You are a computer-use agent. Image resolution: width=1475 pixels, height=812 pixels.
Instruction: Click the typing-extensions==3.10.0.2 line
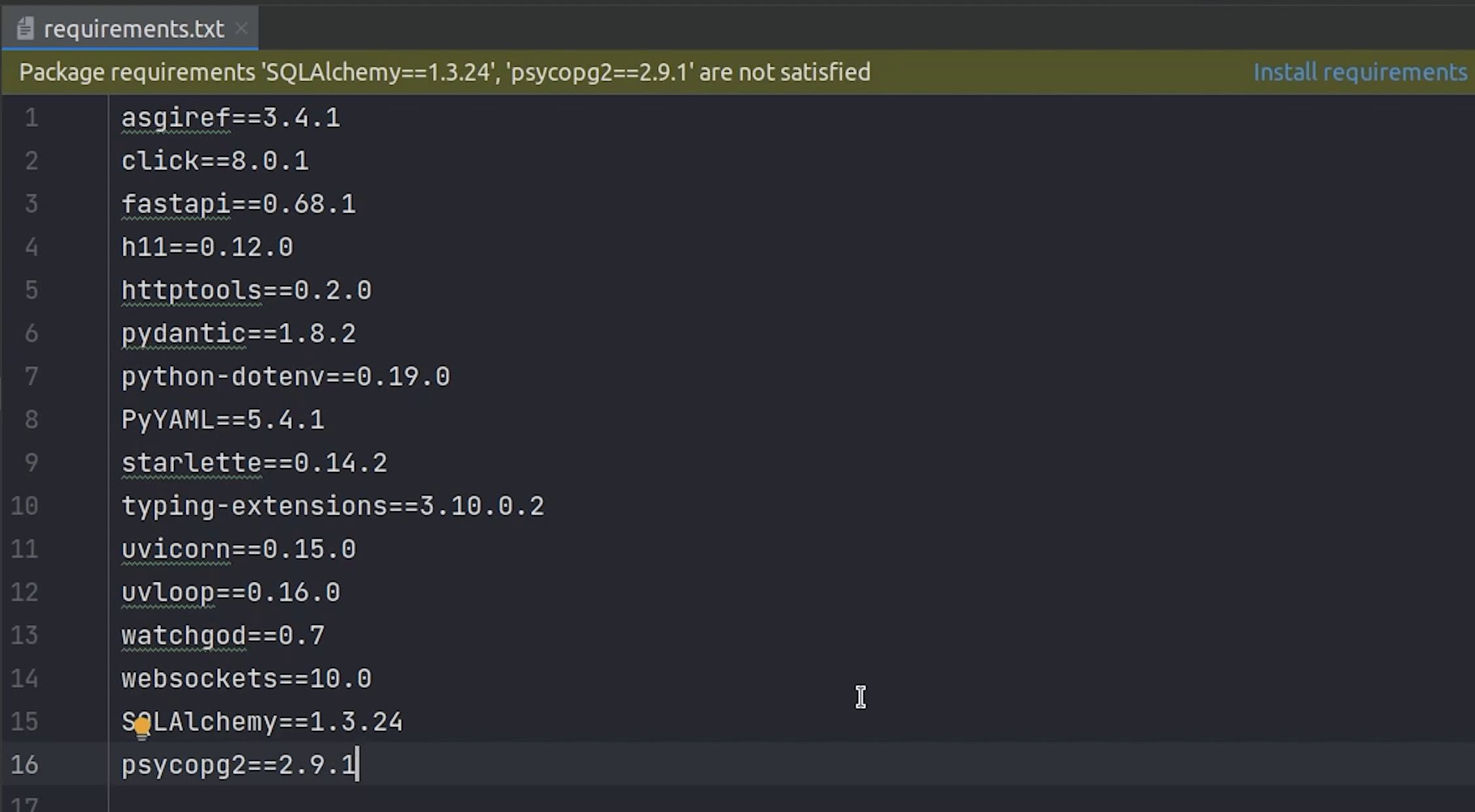[332, 505]
